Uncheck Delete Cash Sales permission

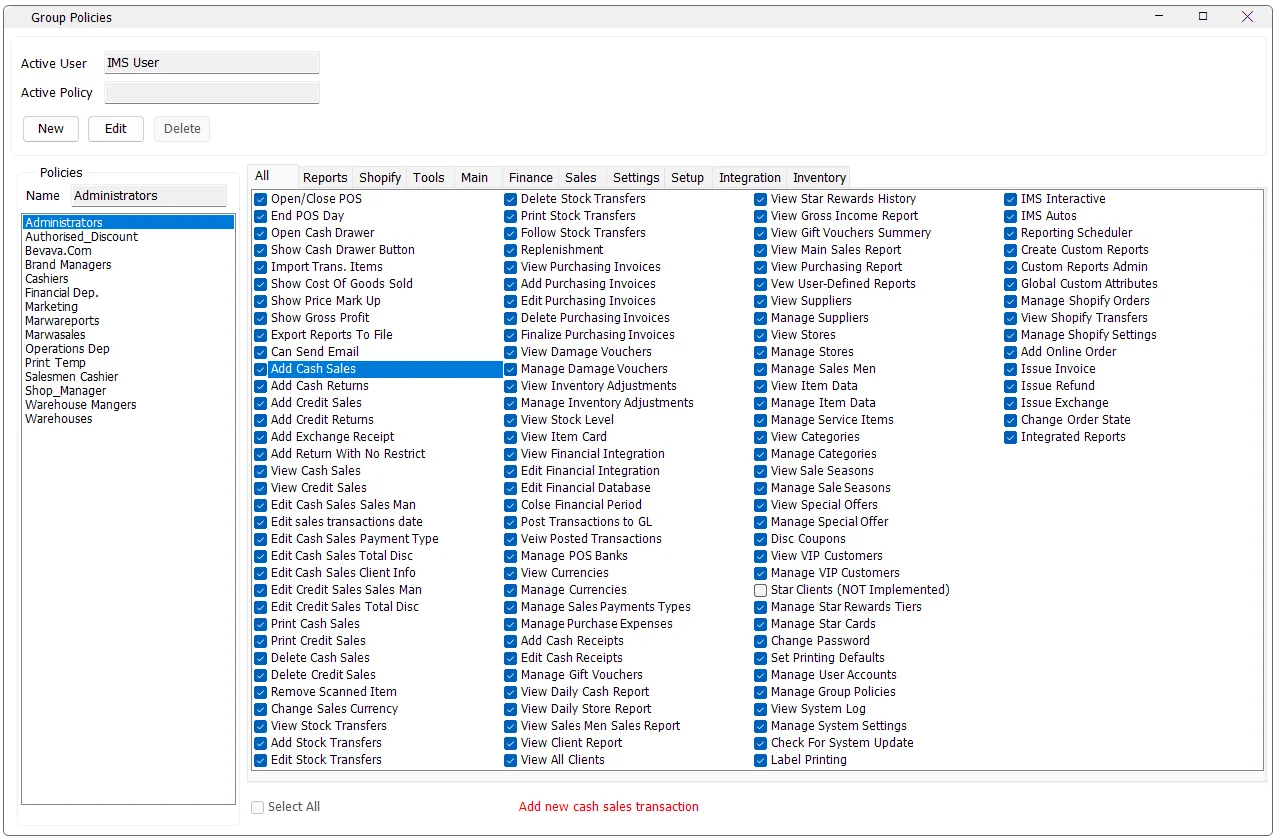[x=261, y=658]
